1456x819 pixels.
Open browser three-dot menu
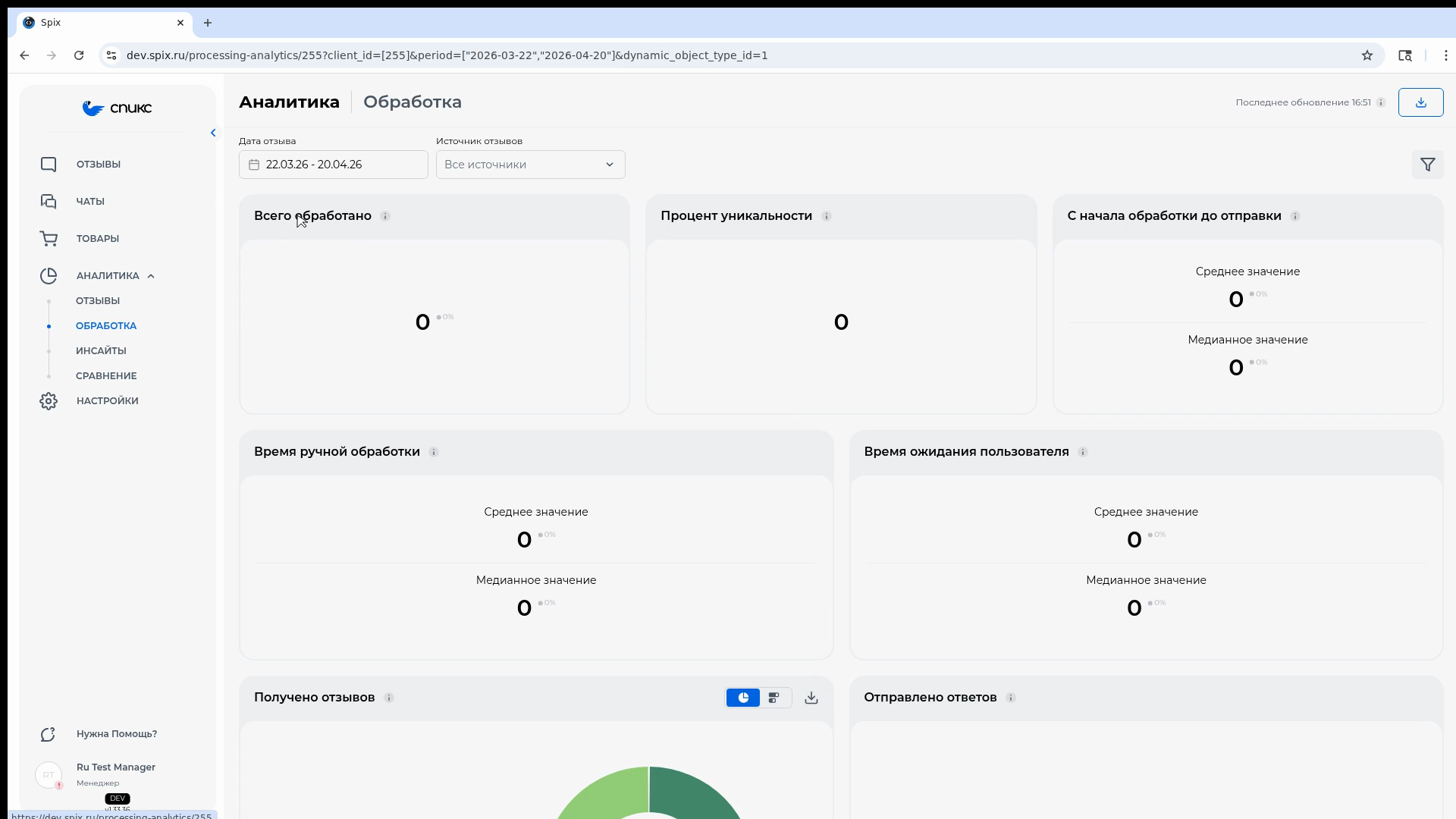click(1446, 55)
